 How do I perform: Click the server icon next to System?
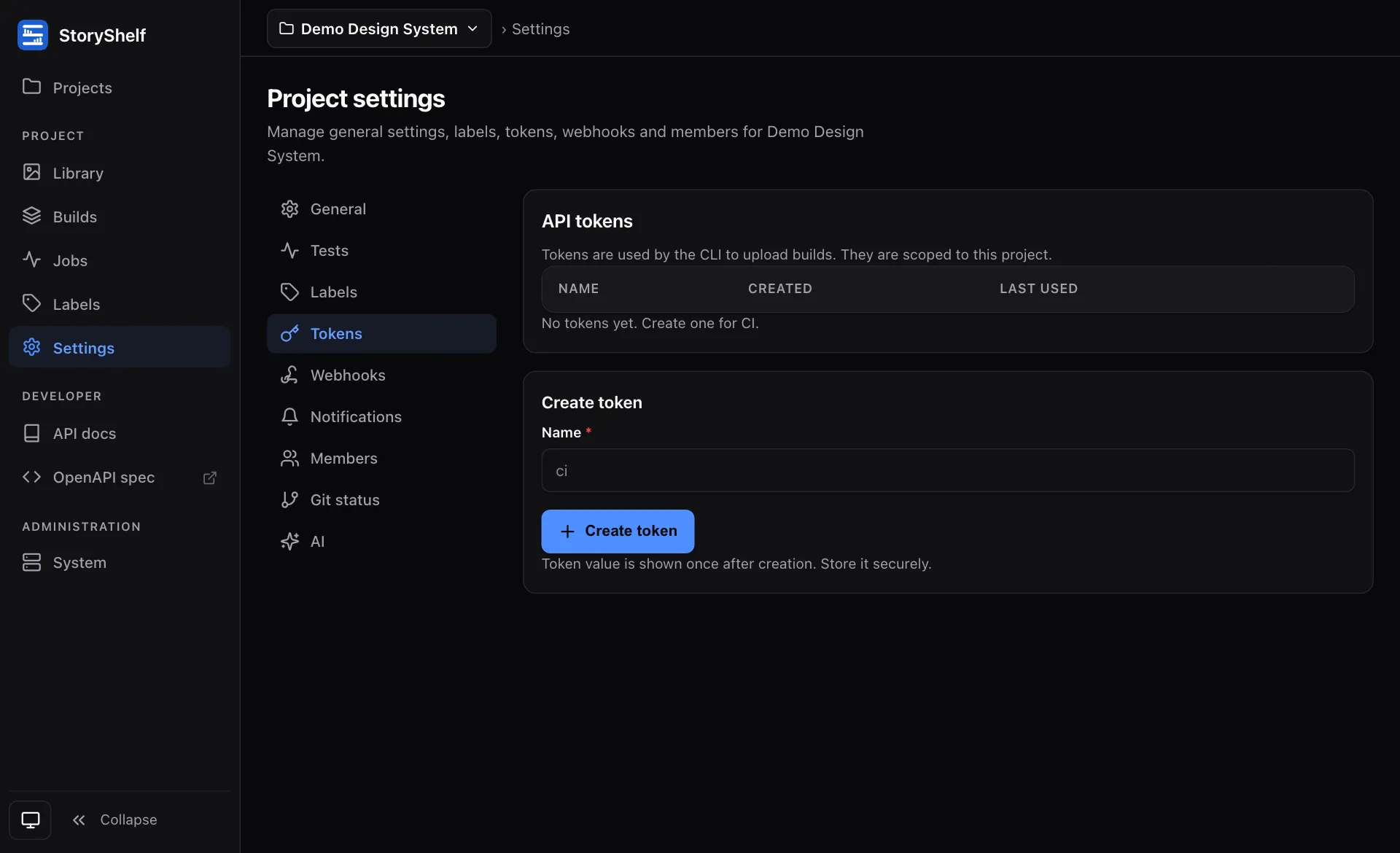tap(31, 562)
